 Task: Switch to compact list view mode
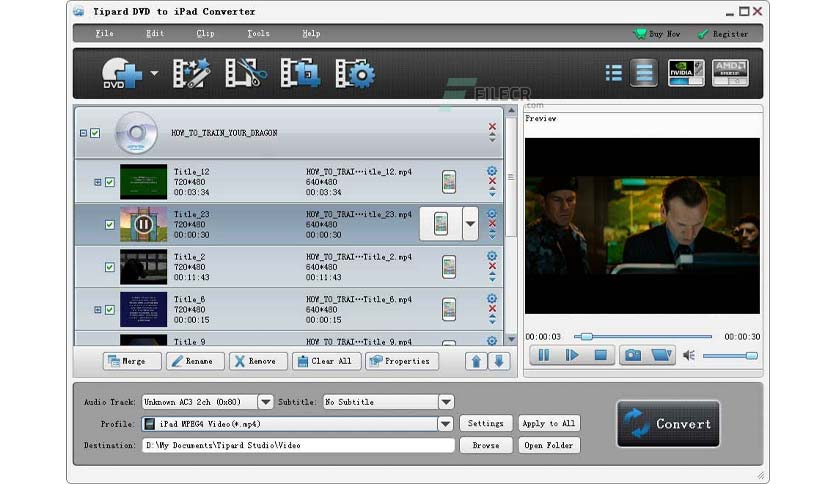coord(614,73)
